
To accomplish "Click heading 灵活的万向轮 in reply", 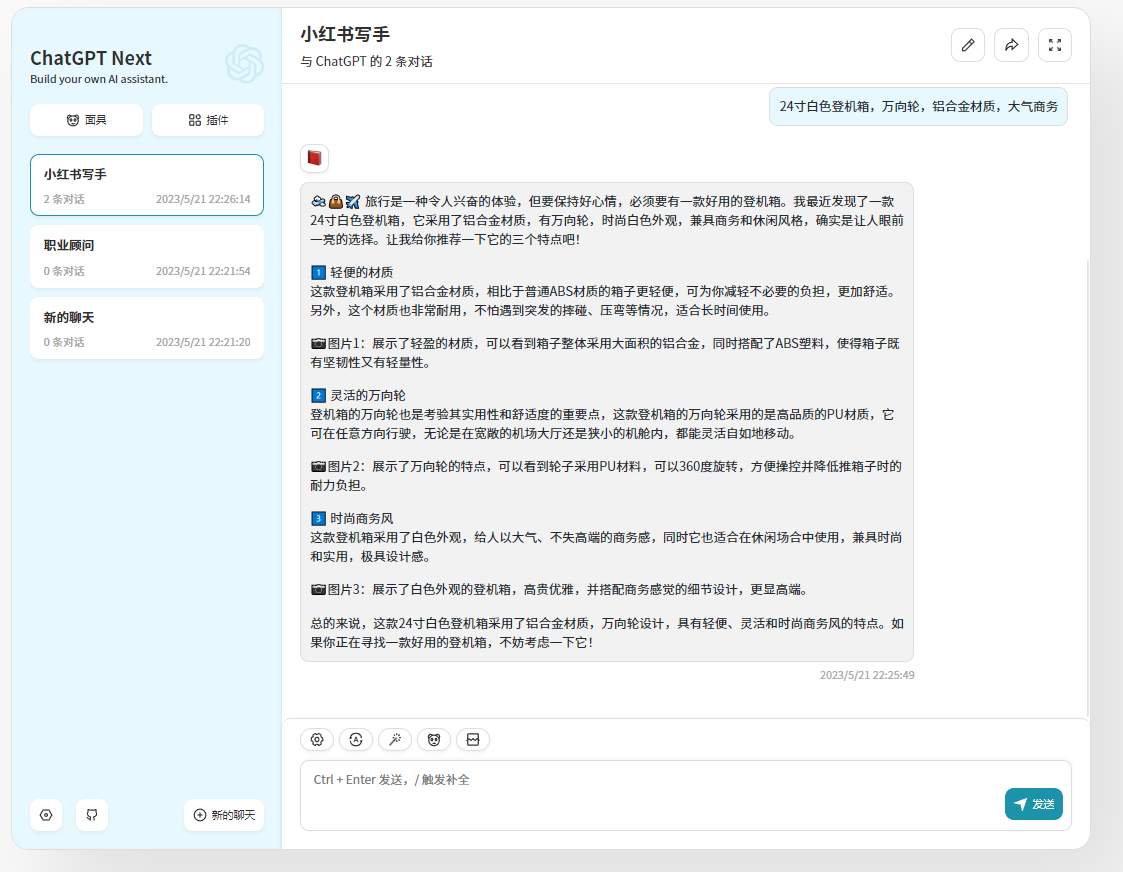I will (367, 395).
